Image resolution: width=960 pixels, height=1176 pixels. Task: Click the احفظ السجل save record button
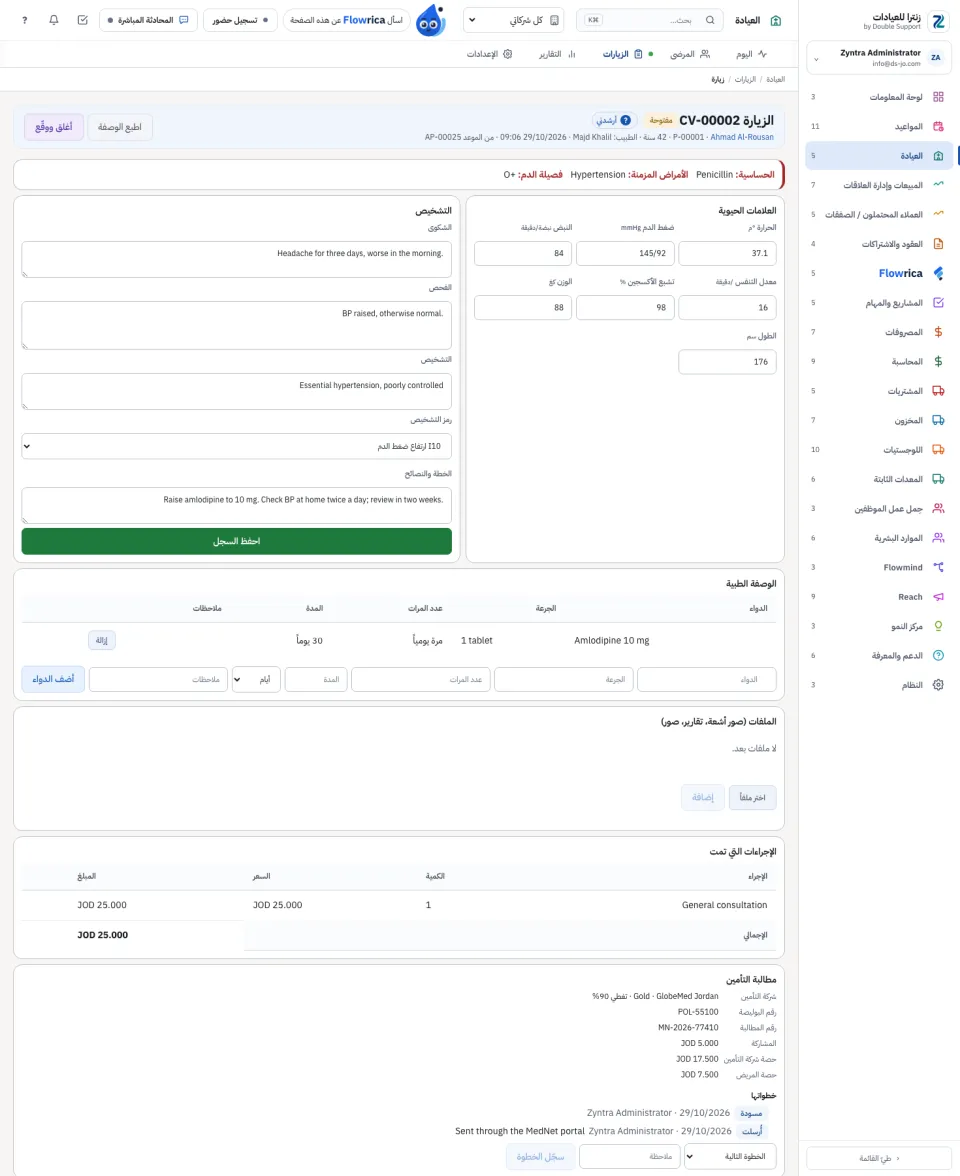click(x=236, y=542)
